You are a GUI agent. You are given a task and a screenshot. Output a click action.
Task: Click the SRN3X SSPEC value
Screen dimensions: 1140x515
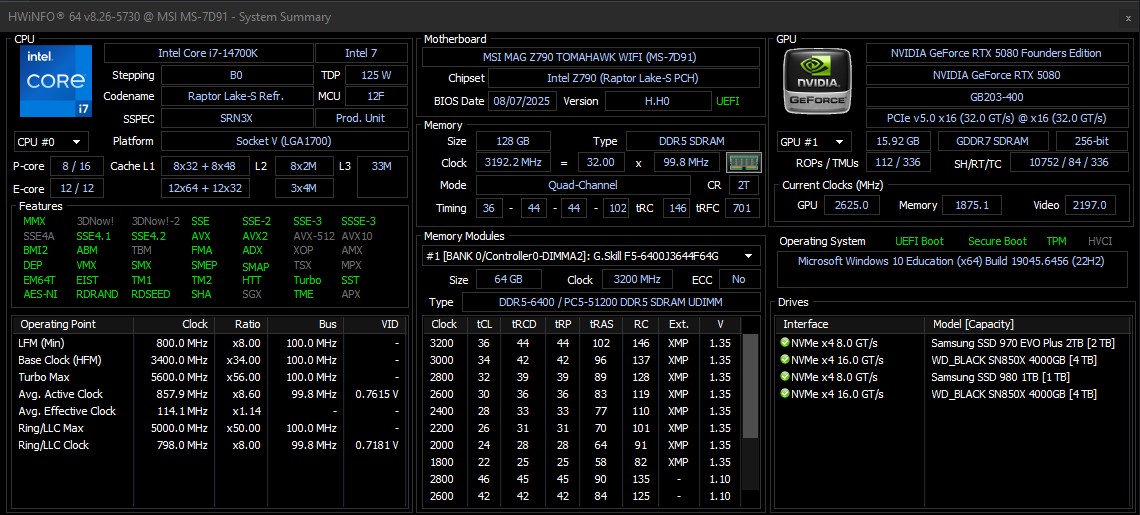(236, 118)
